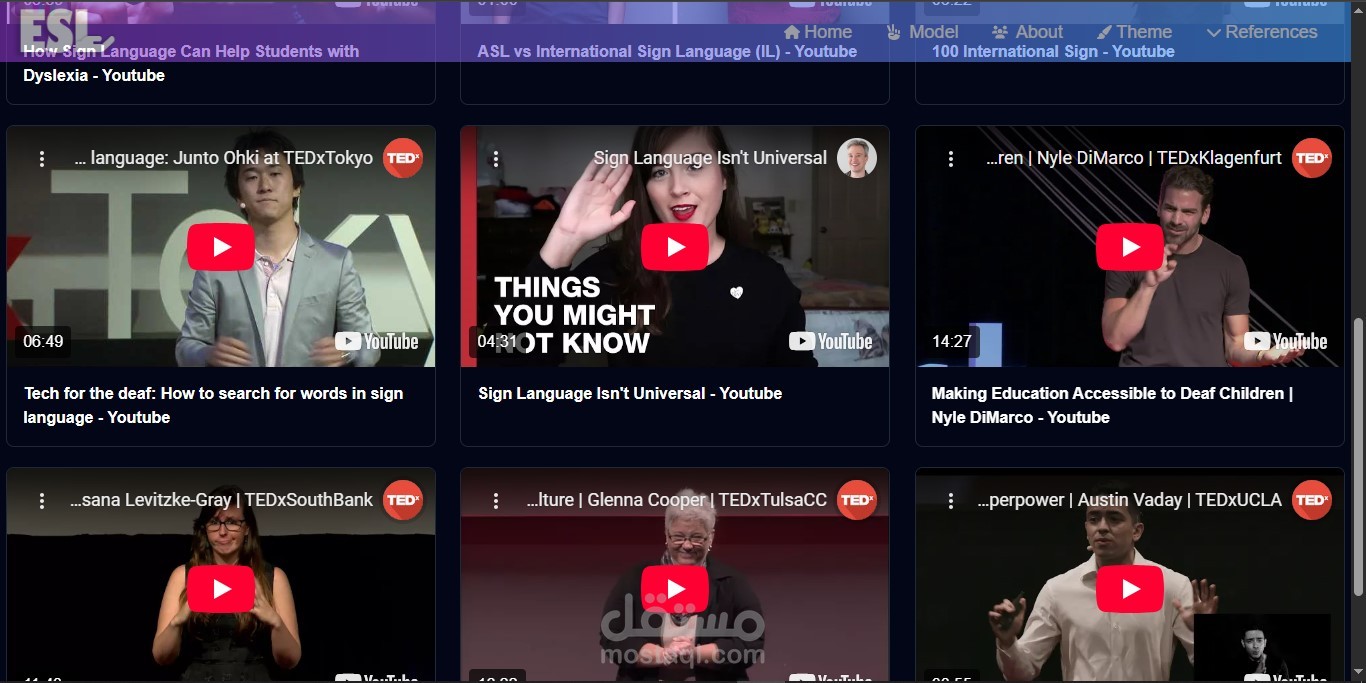Click the 04:31 duration badge
The height and width of the screenshot is (683, 1366).
point(497,341)
